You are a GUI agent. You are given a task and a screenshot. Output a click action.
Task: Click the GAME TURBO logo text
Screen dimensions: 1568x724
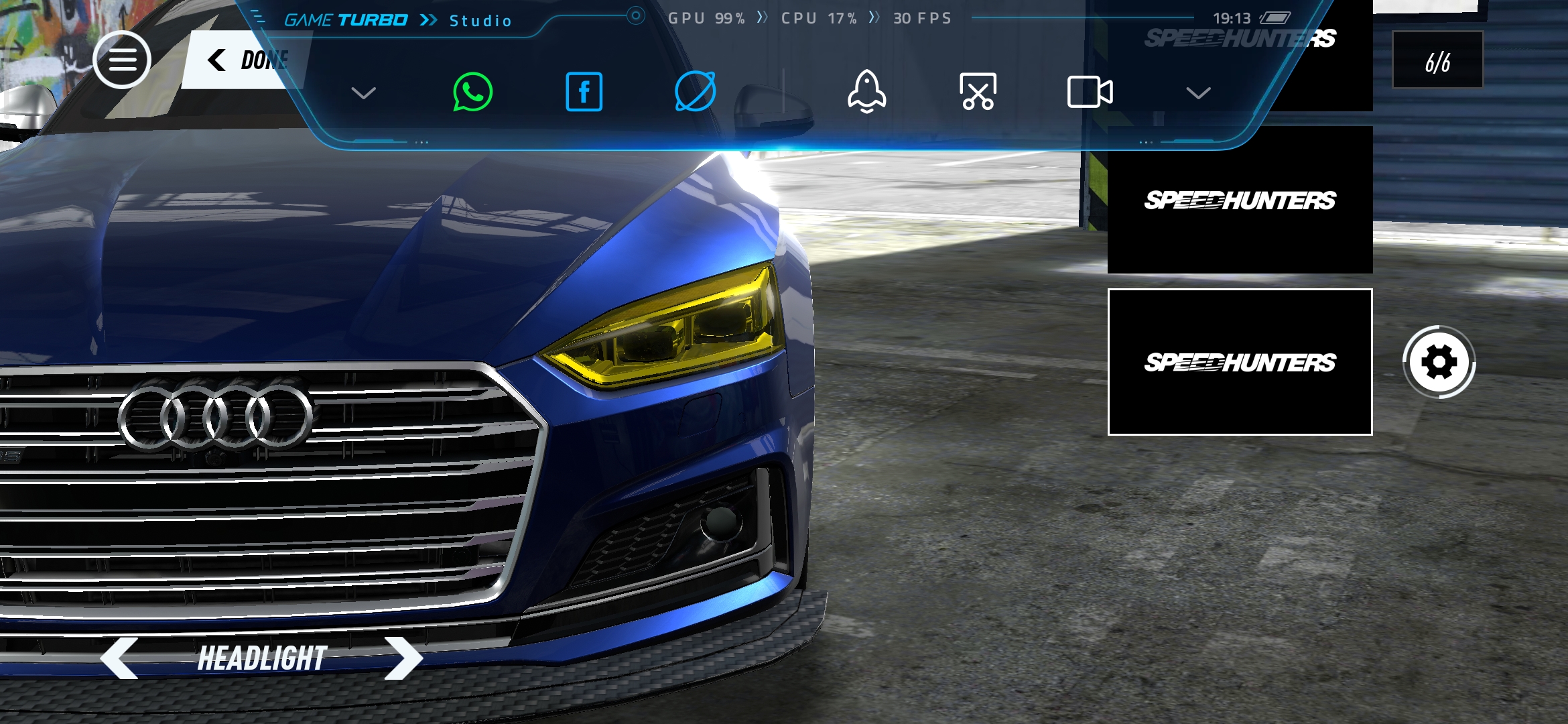coord(346,20)
